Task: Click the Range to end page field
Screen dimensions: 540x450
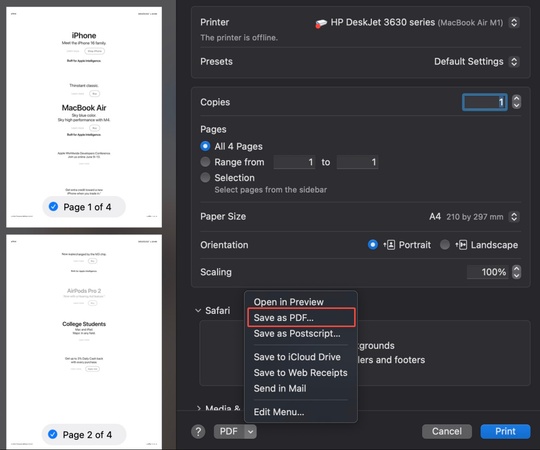Action: pyautogui.click(x=357, y=162)
